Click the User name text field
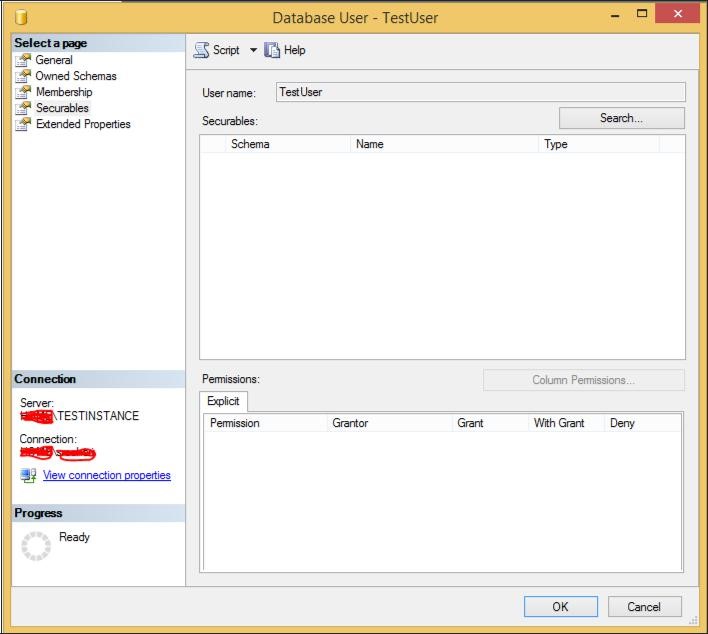Image resolution: width=708 pixels, height=634 pixels. [480, 92]
